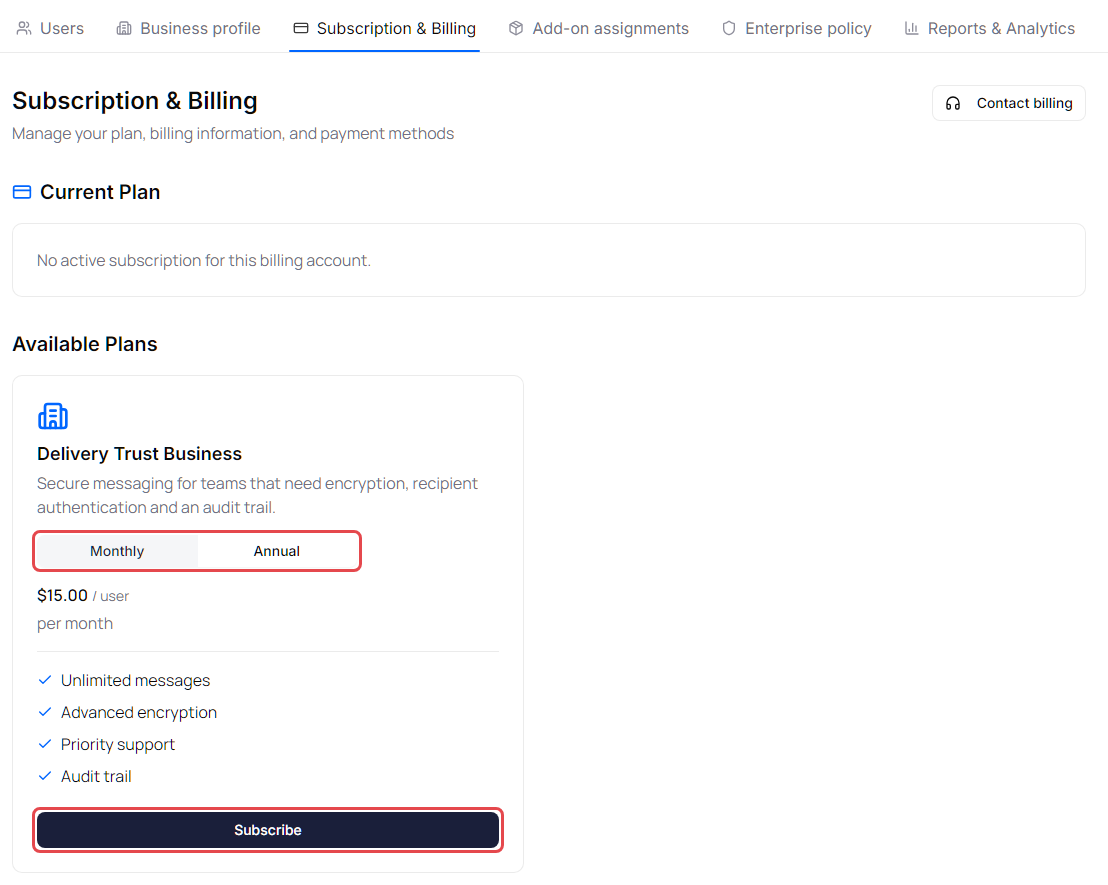The height and width of the screenshot is (885, 1108).
Task: Click the 'per month' label
Action: click(75, 623)
